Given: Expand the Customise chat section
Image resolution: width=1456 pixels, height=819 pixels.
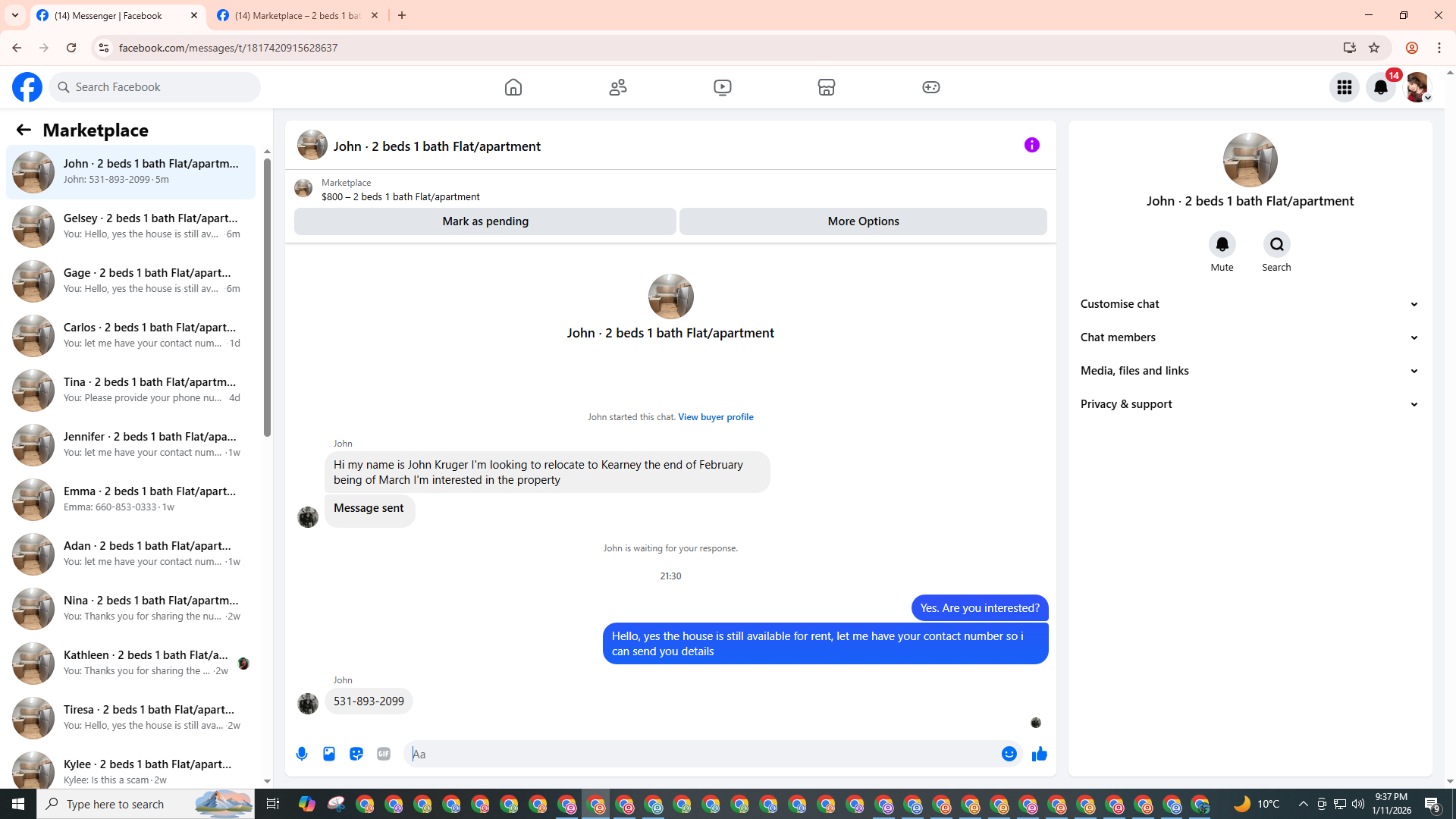Looking at the screenshot, I should [x=1250, y=304].
